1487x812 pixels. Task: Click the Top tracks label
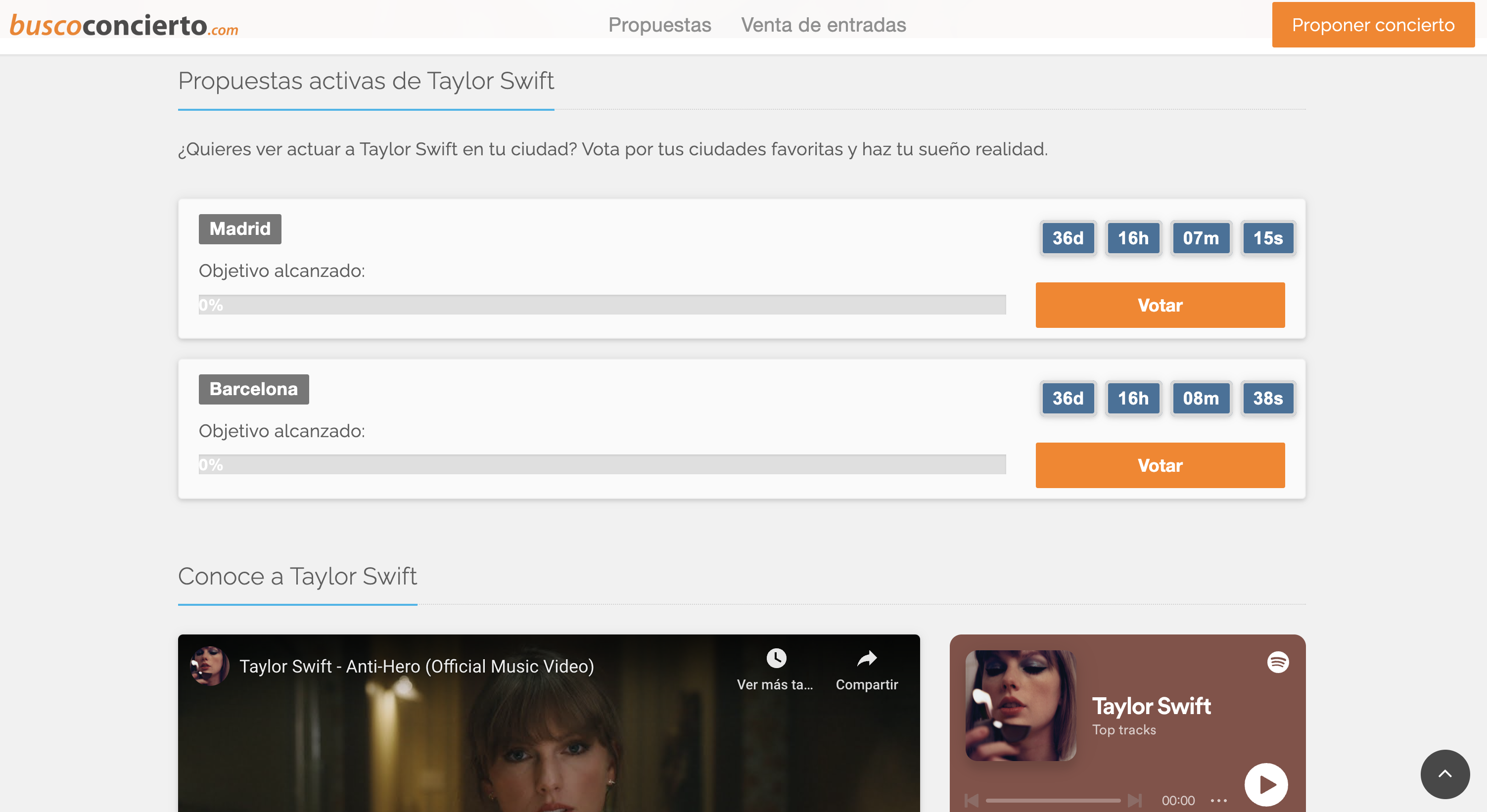(x=1123, y=730)
